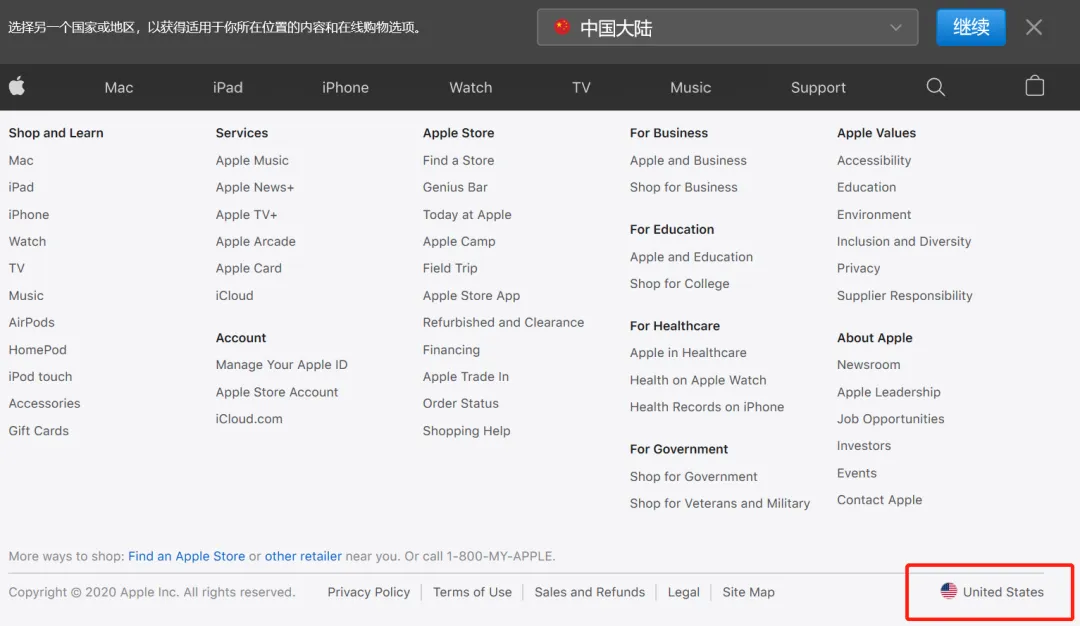Open the Site Map footer link

pyautogui.click(x=748, y=592)
